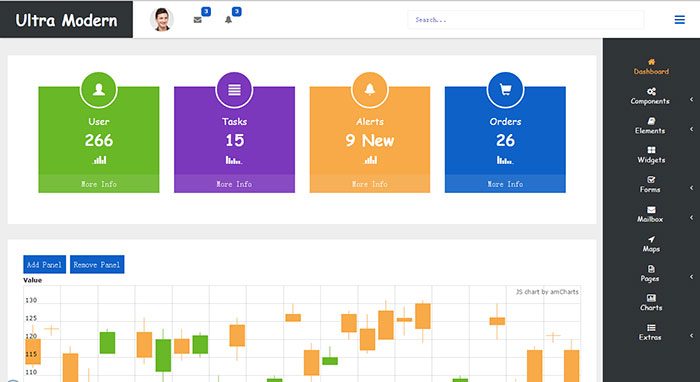Click the 9 New alerts value
The width and height of the screenshot is (700, 382).
(370, 141)
